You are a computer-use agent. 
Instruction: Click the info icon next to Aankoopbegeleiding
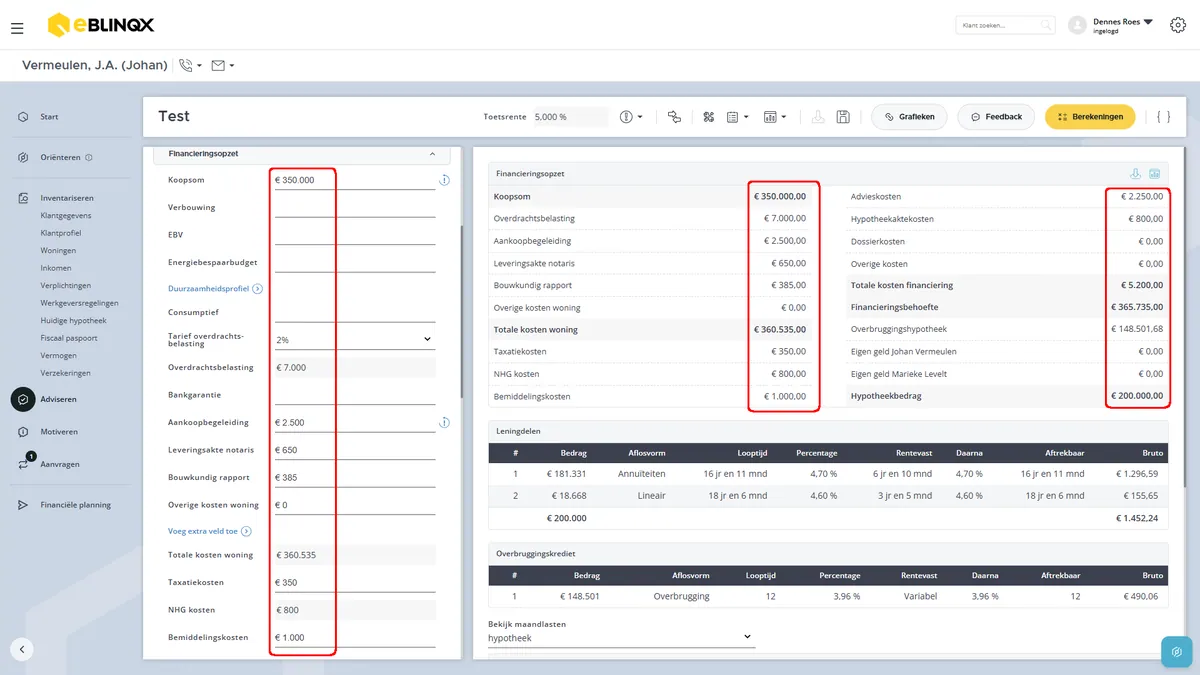pyautogui.click(x=444, y=422)
